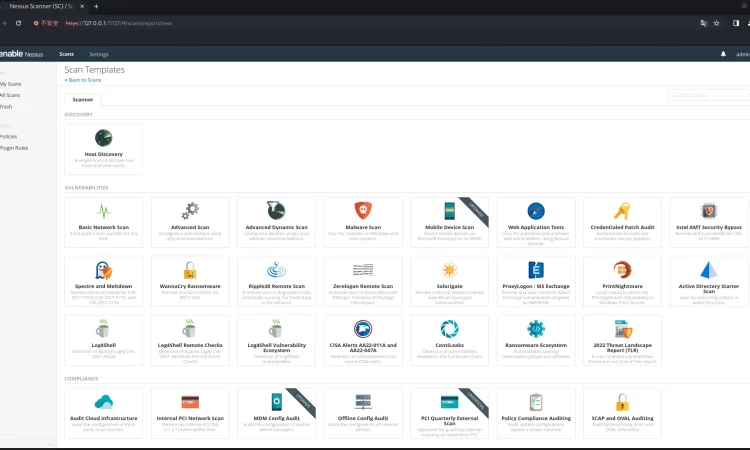Pick the Solorigate sunburst icon
Viewport: 750px width, 450px height.
449,270
